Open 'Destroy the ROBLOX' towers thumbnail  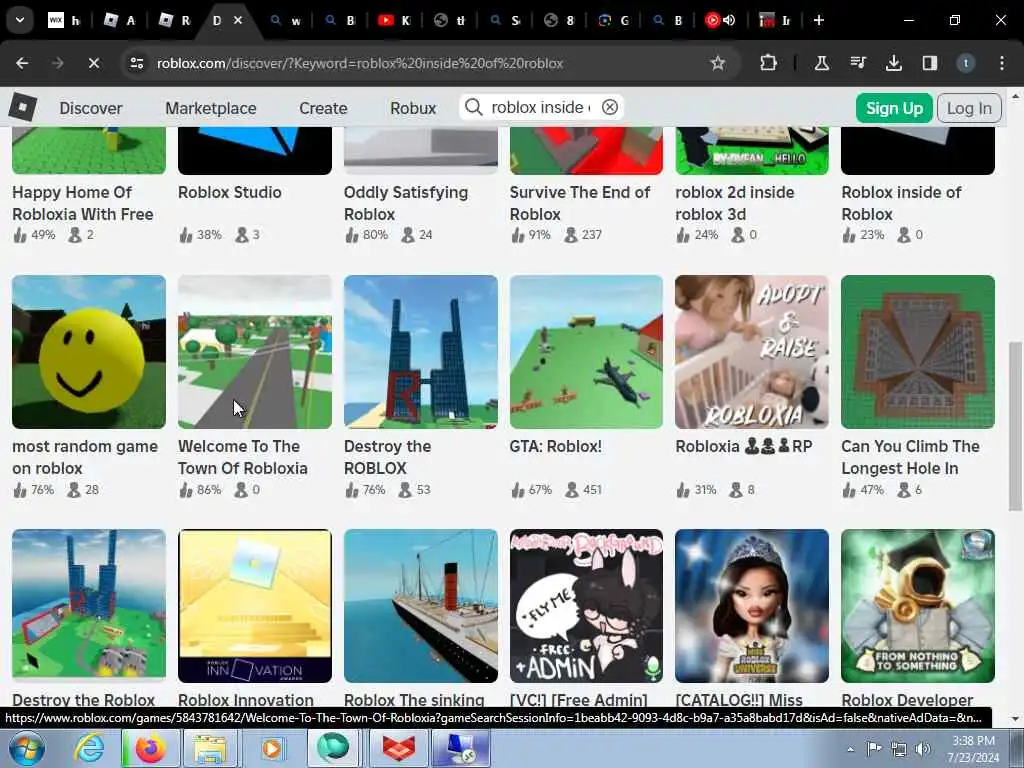point(421,351)
